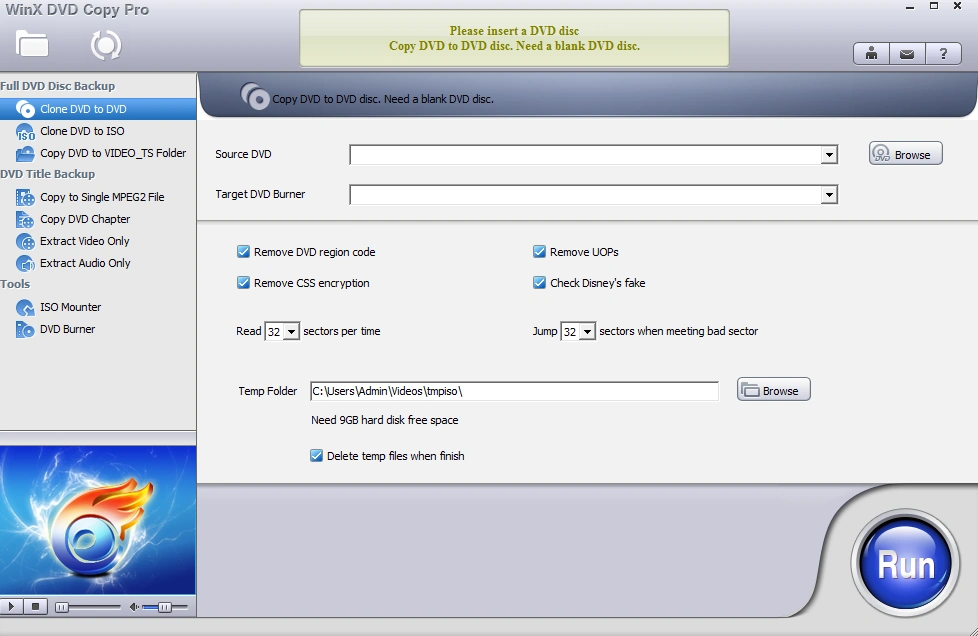Toggle Check Disney's fake checkbox
The height and width of the screenshot is (636, 978).
(540, 283)
